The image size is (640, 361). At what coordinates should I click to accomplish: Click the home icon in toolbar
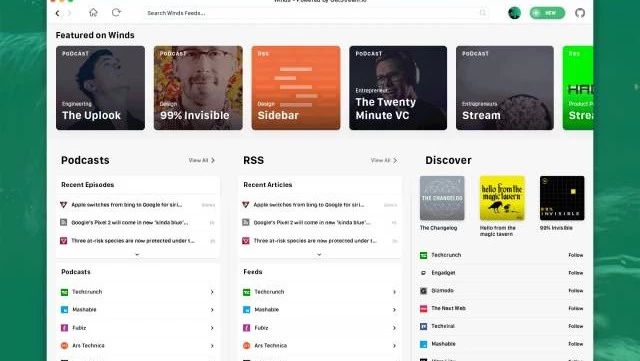[x=93, y=13]
